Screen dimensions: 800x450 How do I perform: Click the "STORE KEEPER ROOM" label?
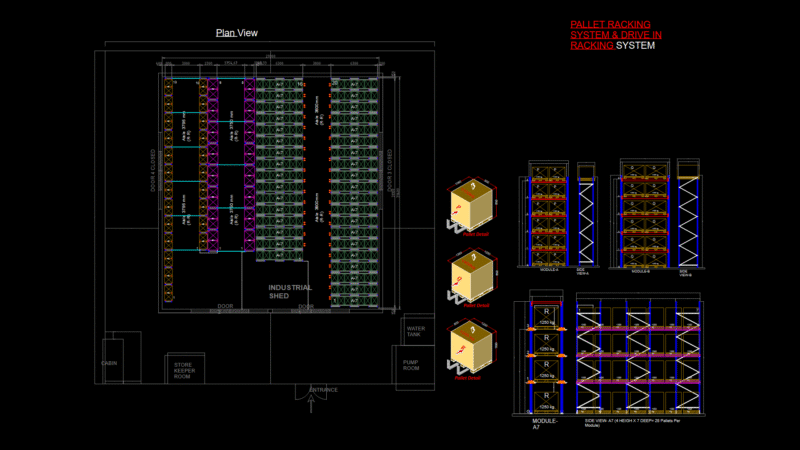click(184, 371)
